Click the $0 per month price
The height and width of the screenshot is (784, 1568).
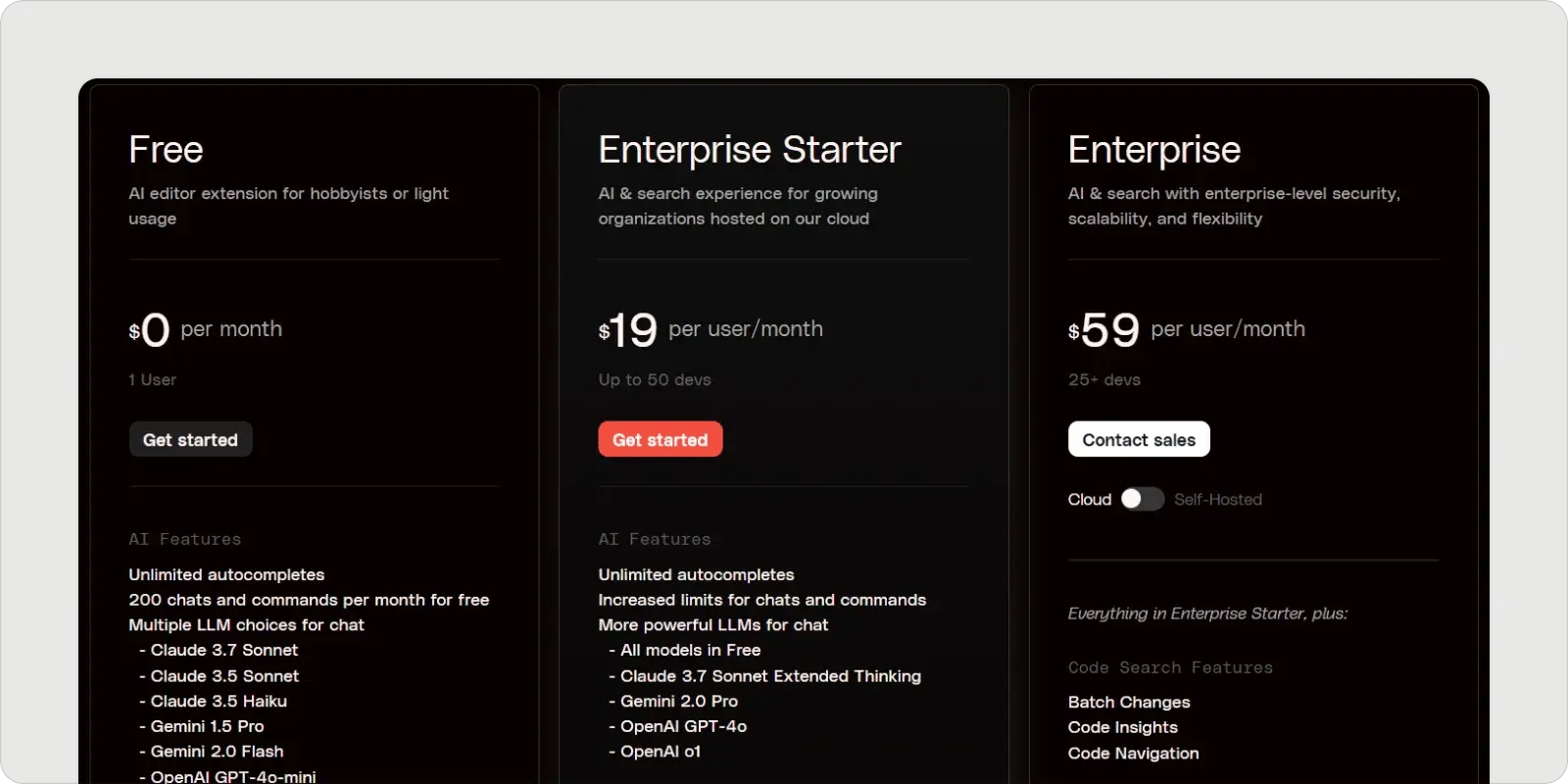206,329
